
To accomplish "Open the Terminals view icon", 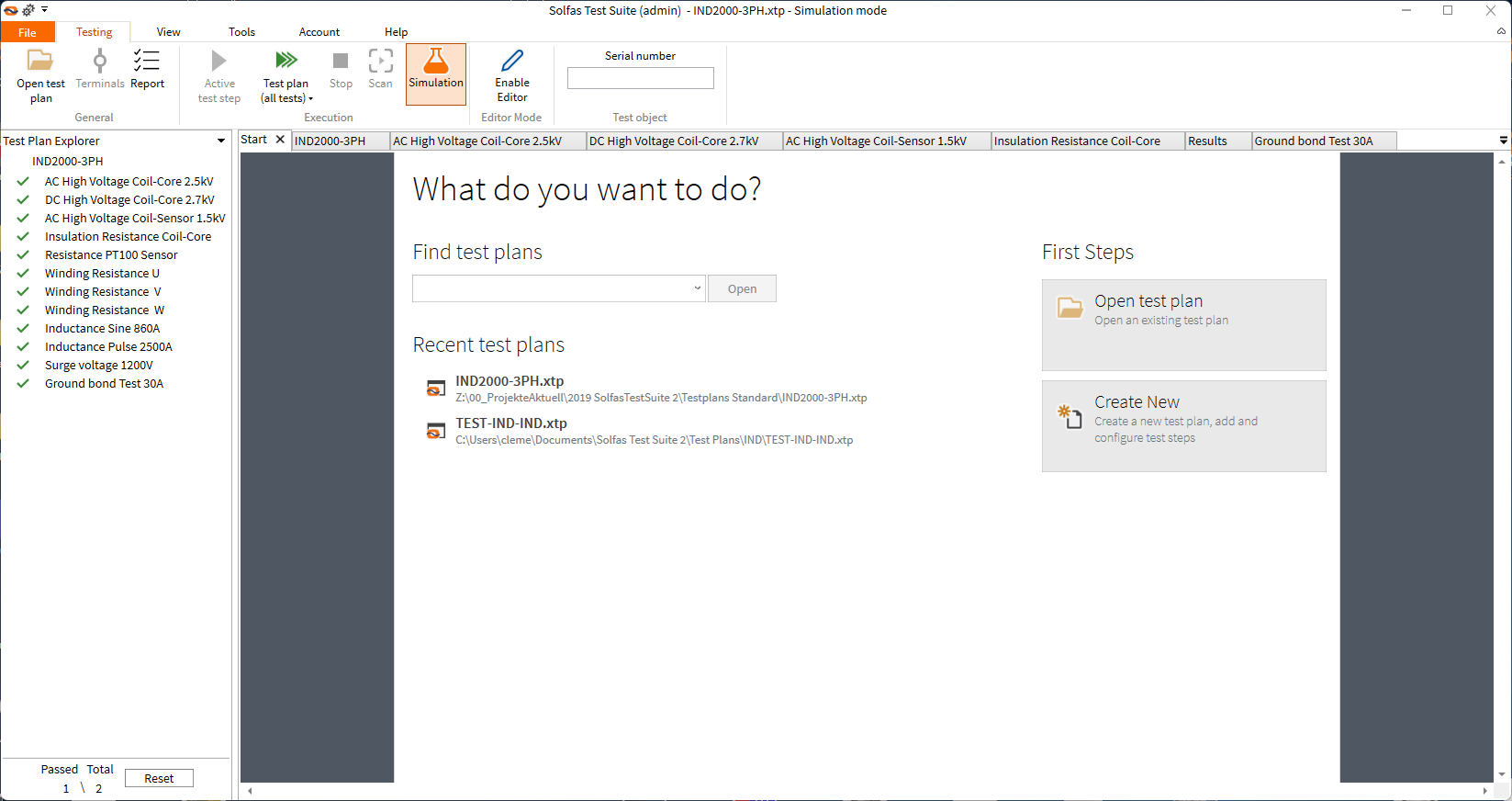I will 100,61.
